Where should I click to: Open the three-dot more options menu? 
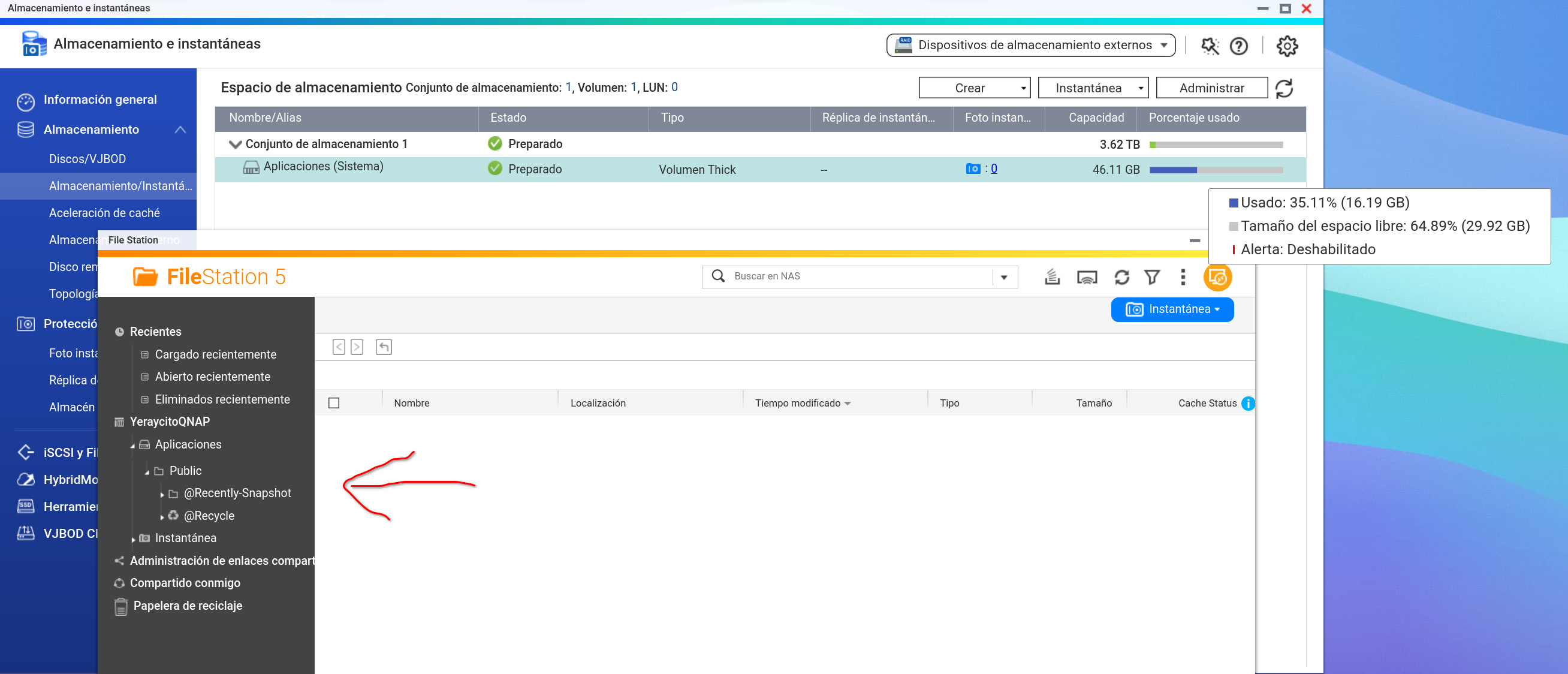pos(1183,277)
